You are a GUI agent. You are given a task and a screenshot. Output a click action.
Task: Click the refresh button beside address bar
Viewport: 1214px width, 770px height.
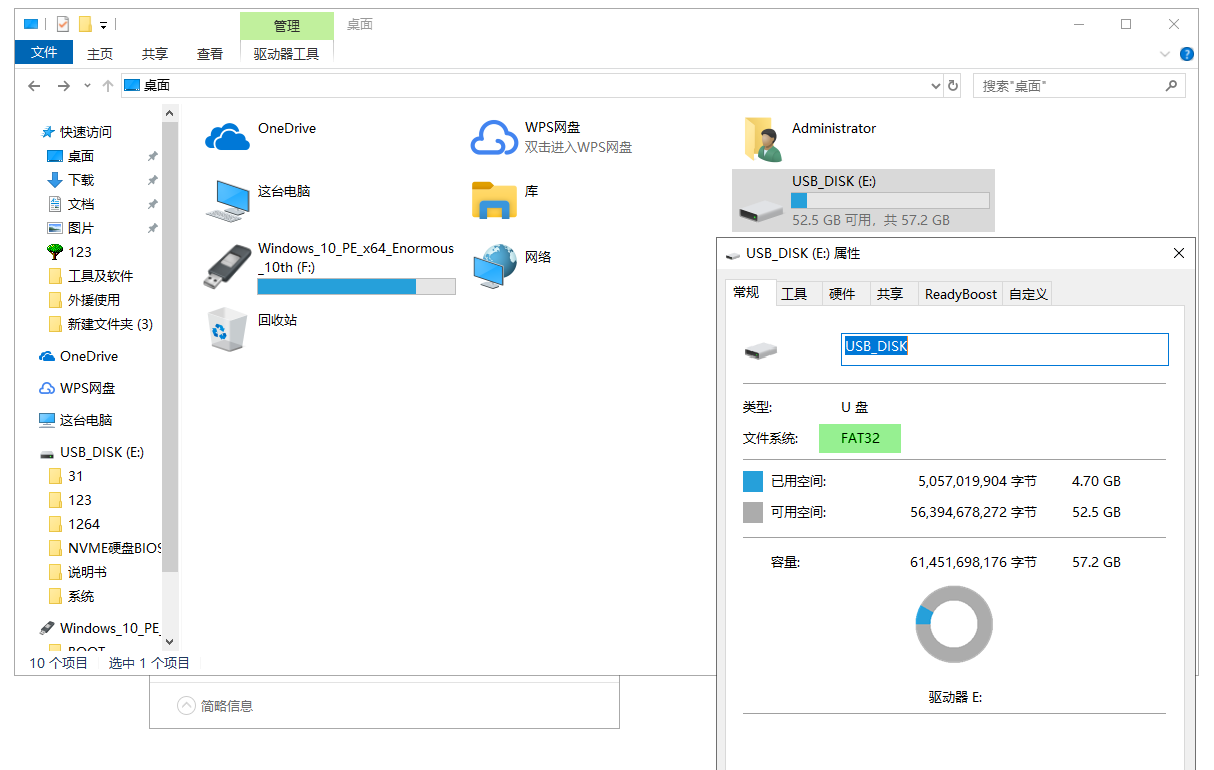tap(954, 86)
